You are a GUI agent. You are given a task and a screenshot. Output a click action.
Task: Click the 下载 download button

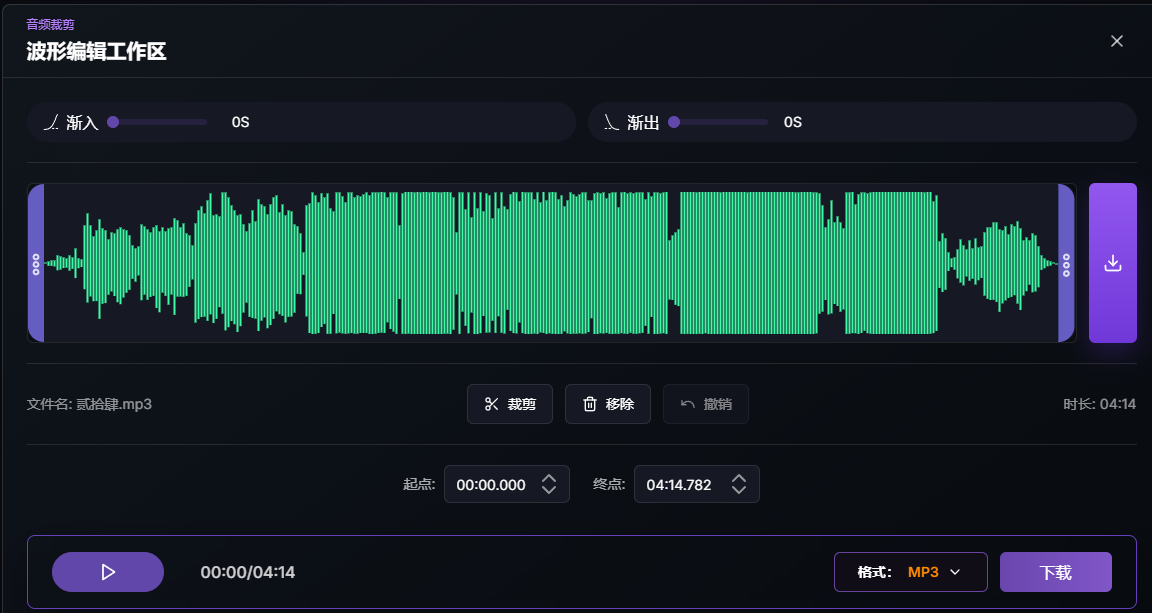tap(1056, 572)
